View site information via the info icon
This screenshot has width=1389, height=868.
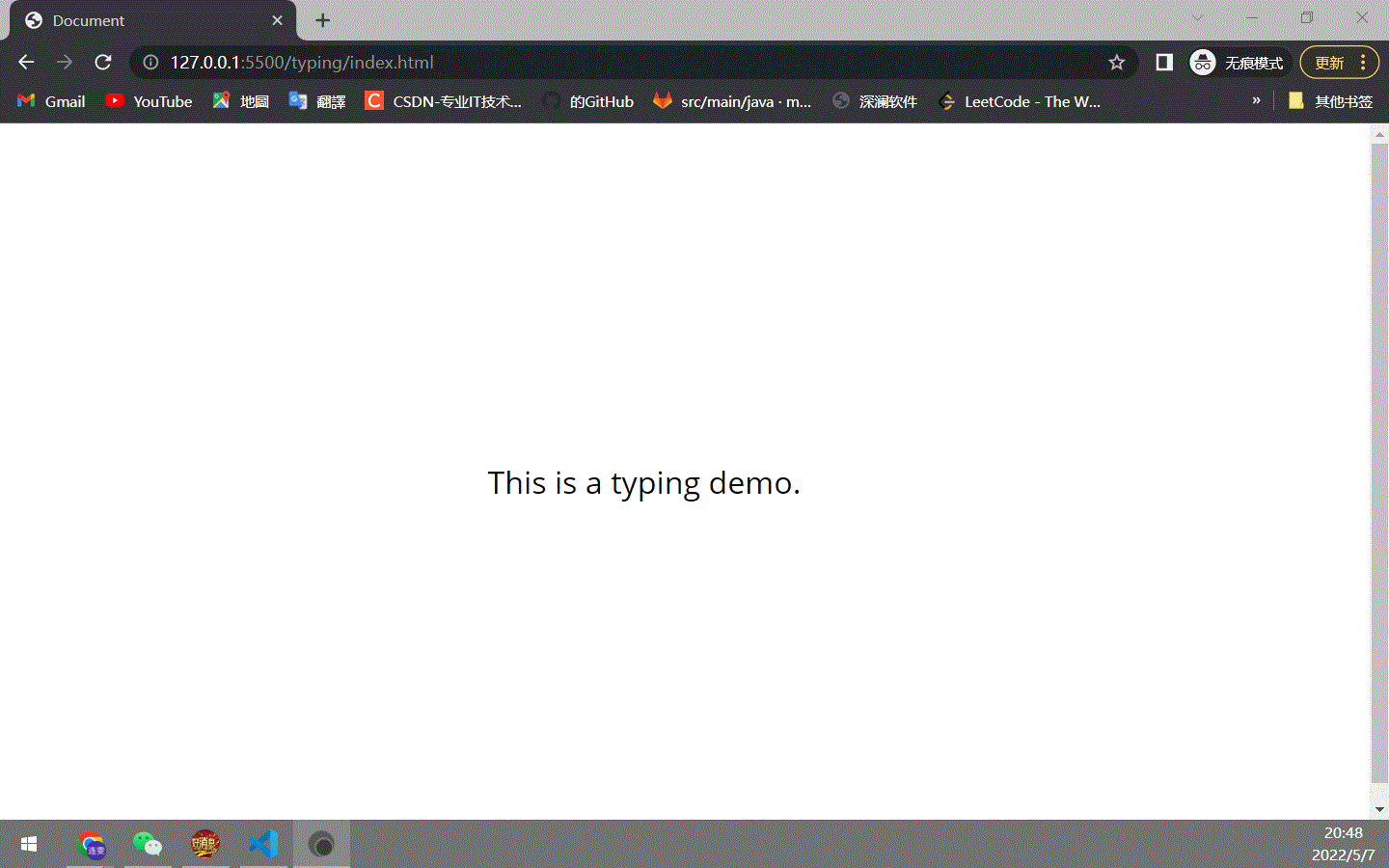(150, 62)
